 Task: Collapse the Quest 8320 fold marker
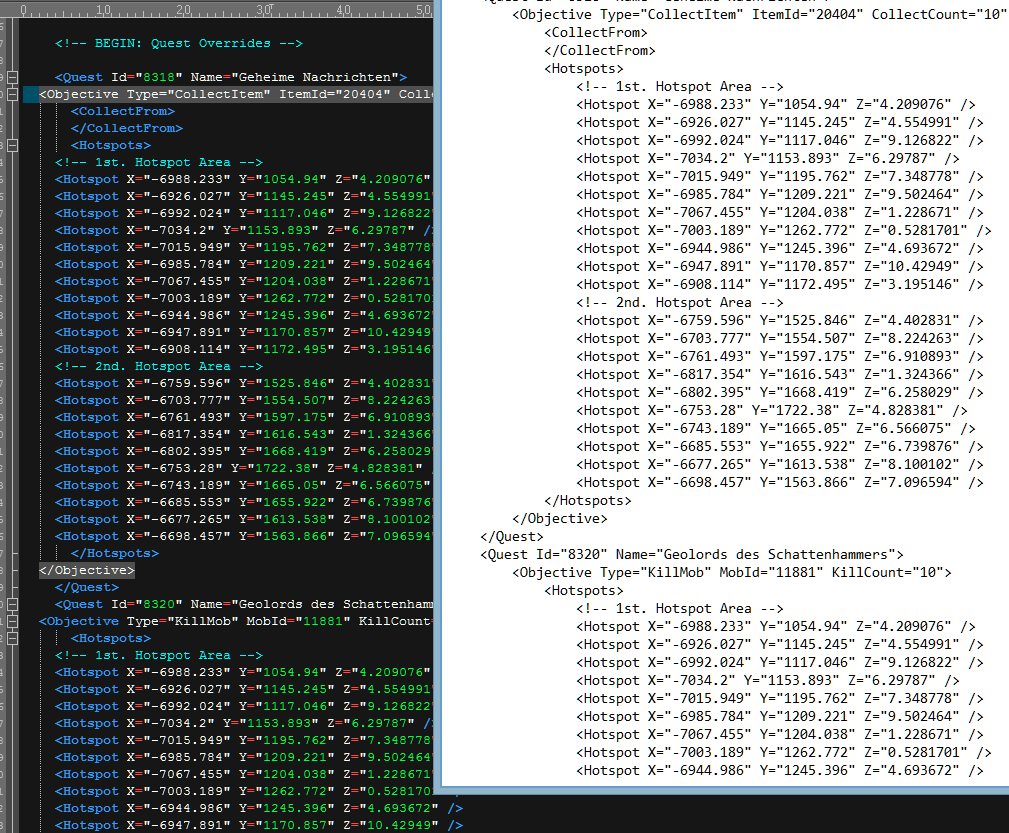(13, 604)
